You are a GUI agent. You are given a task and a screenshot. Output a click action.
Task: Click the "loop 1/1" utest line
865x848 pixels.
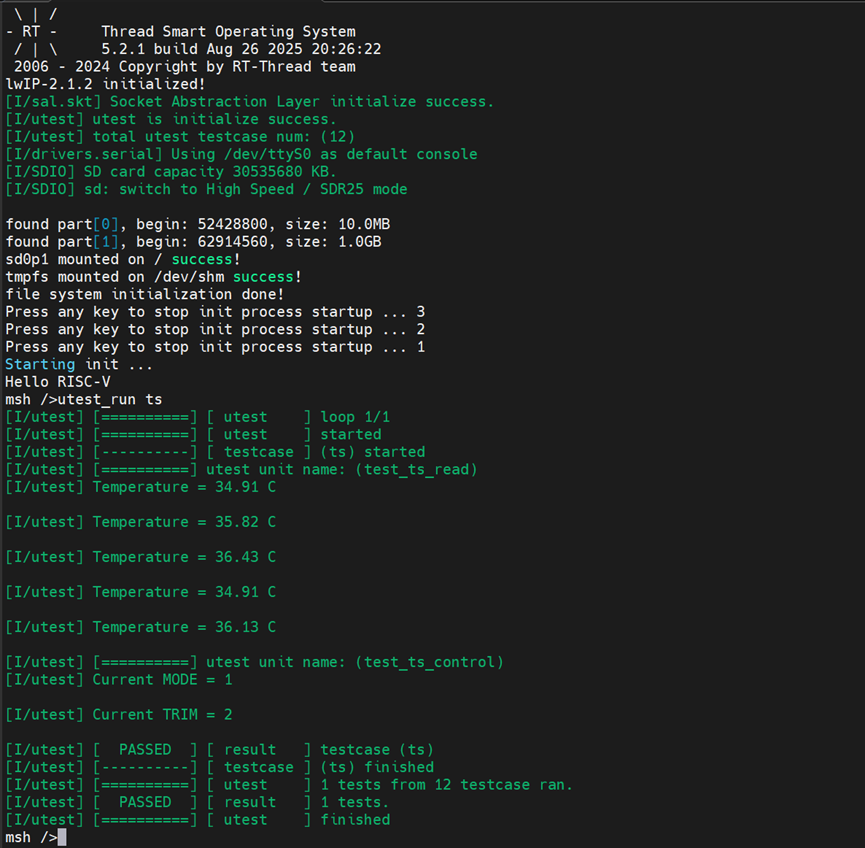(197, 417)
